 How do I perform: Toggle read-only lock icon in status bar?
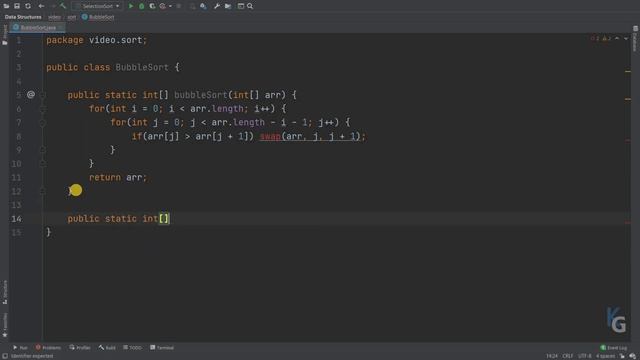click(x=622, y=356)
